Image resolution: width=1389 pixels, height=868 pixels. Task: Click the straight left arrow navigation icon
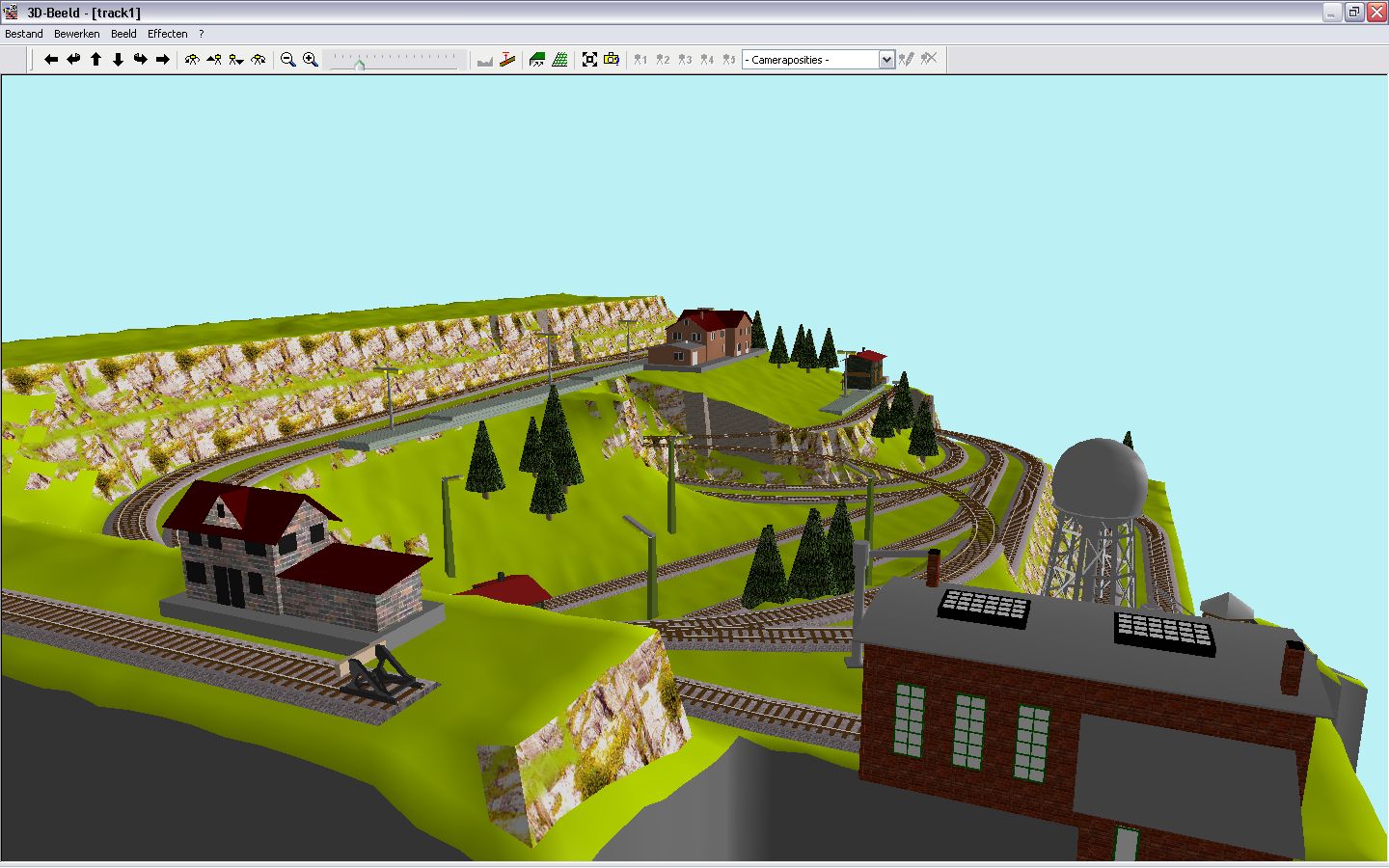(51, 60)
